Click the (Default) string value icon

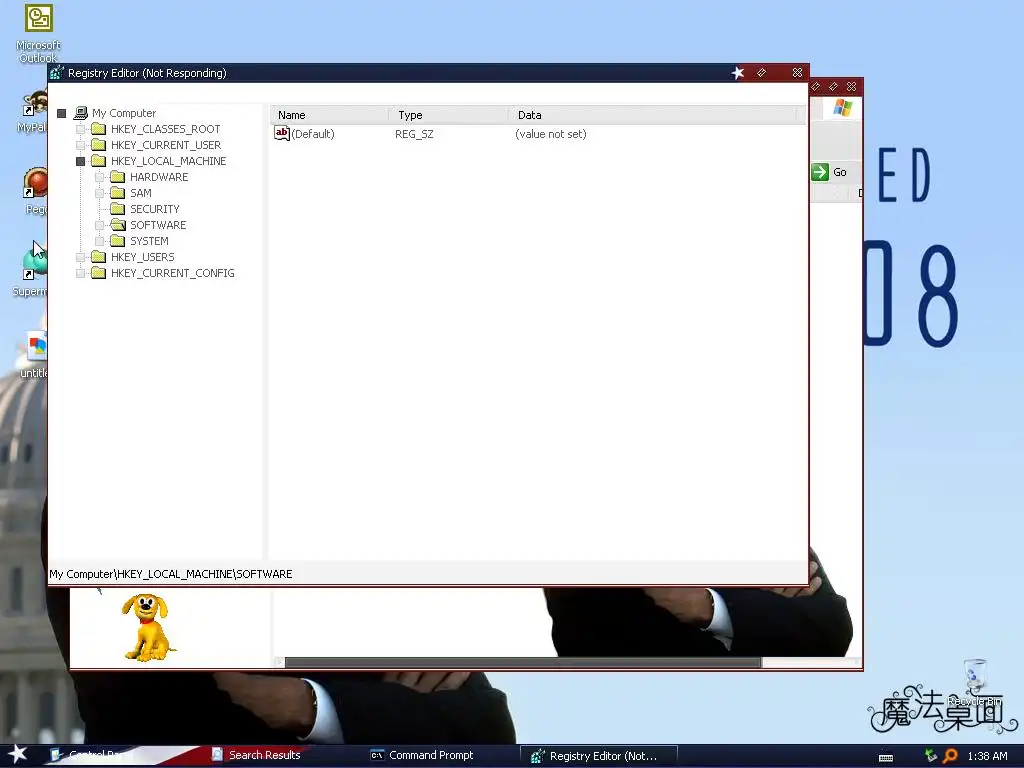pos(281,133)
